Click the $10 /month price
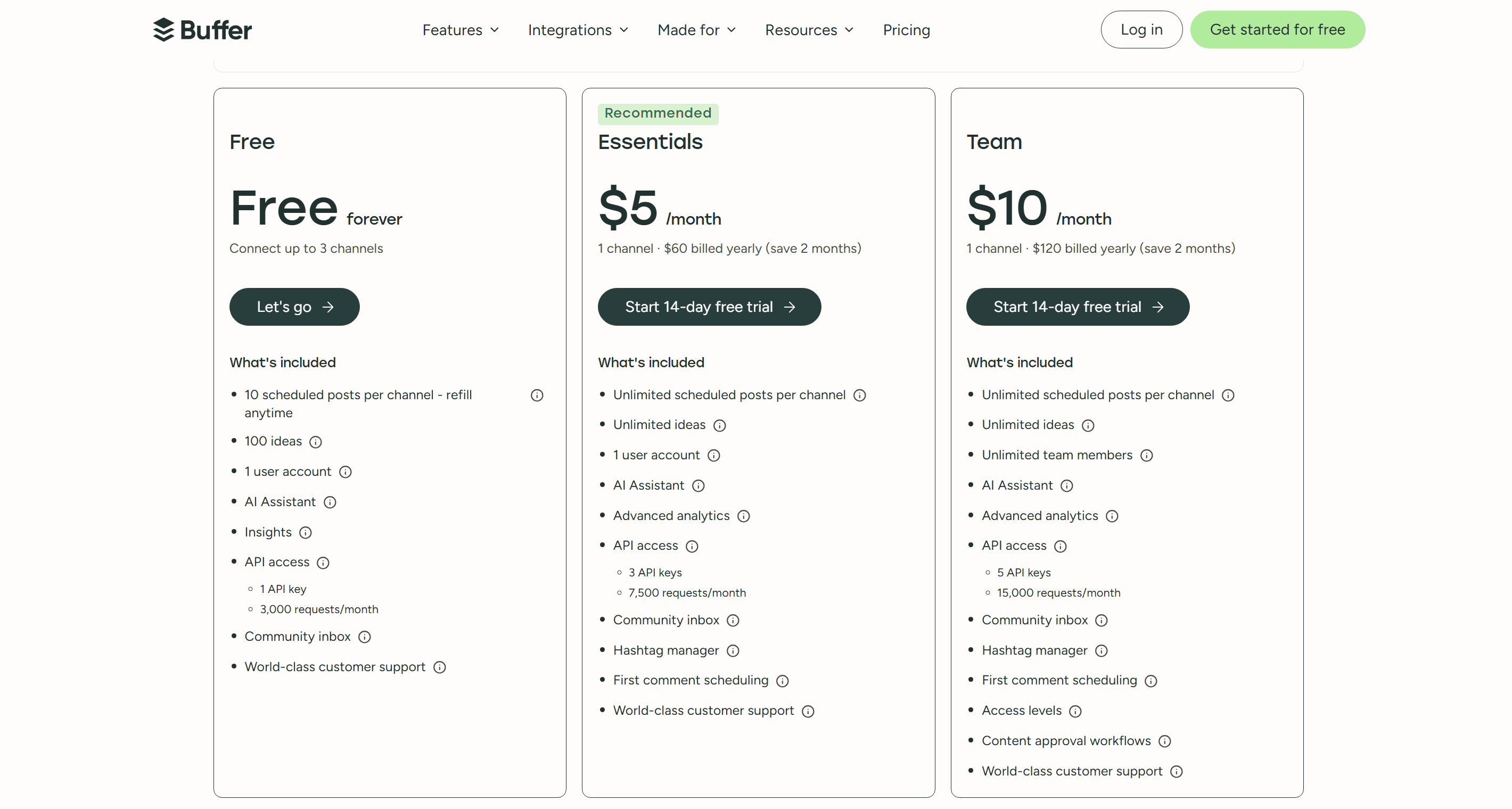Screen dimensions: 1512x809 tap(1039, 207)
